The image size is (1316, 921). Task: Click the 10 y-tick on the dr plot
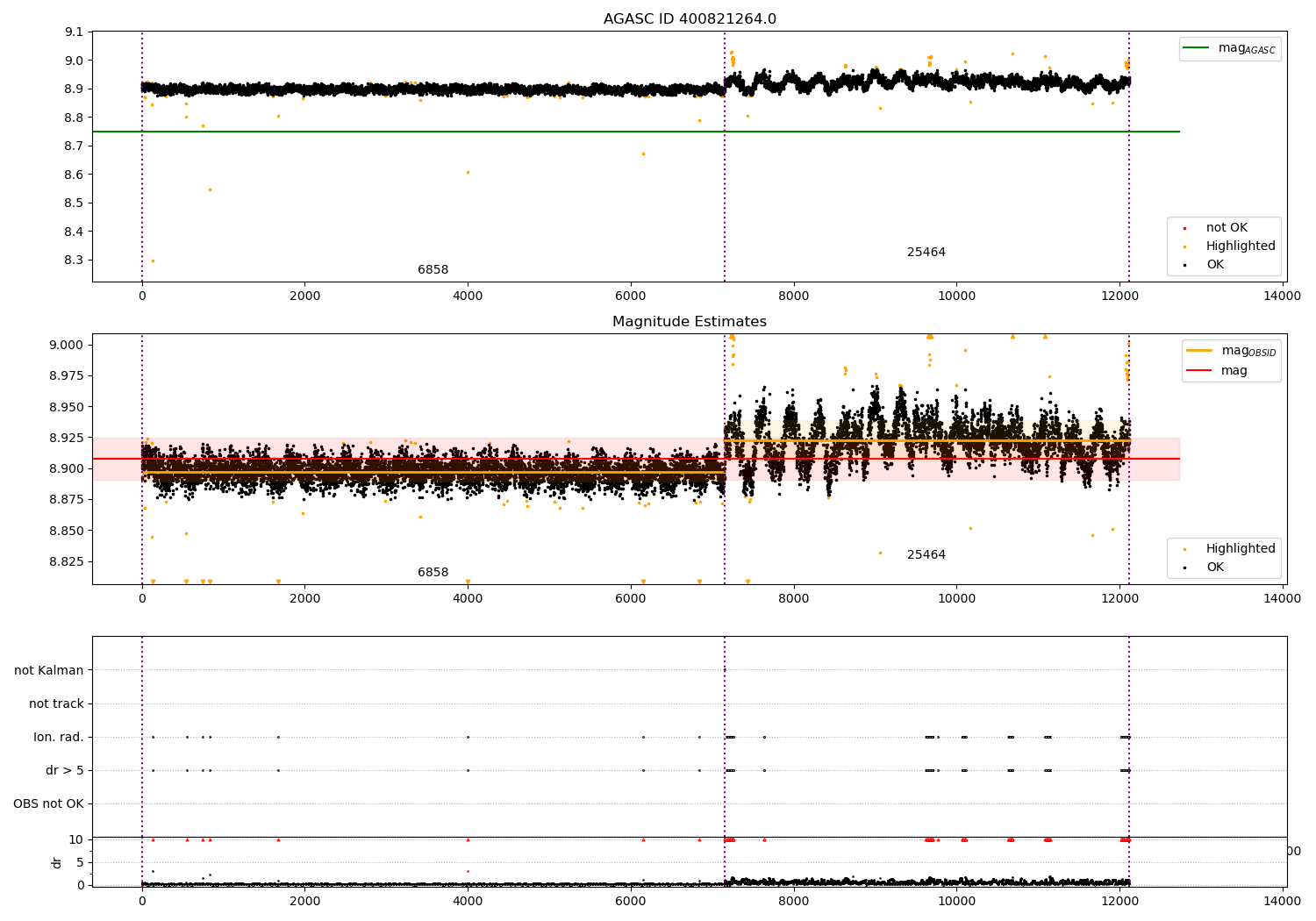(77, 840)
